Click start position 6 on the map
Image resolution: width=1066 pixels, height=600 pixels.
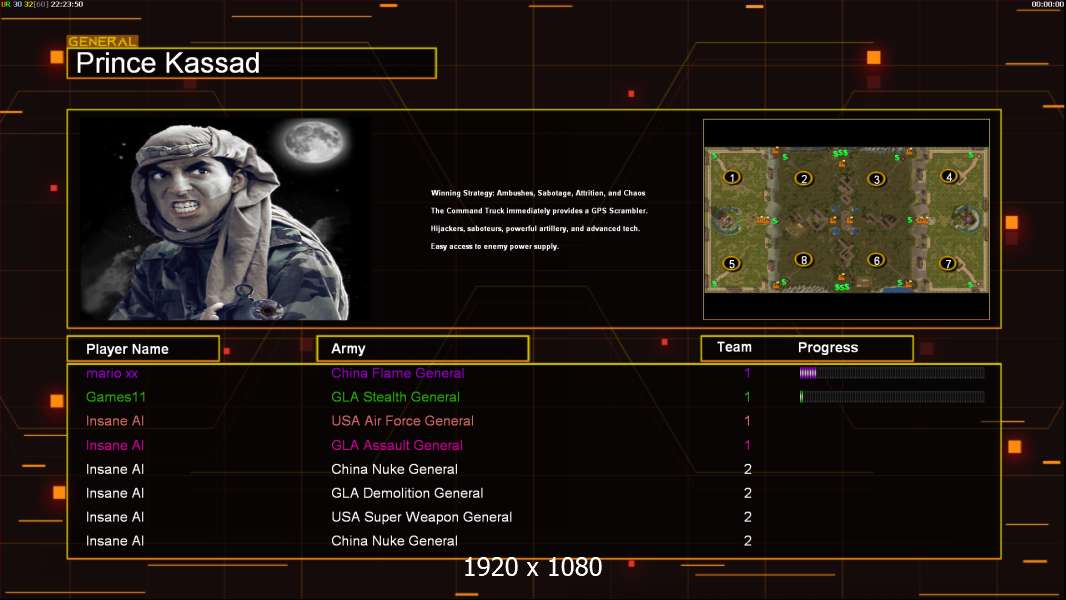coord(876,260)
